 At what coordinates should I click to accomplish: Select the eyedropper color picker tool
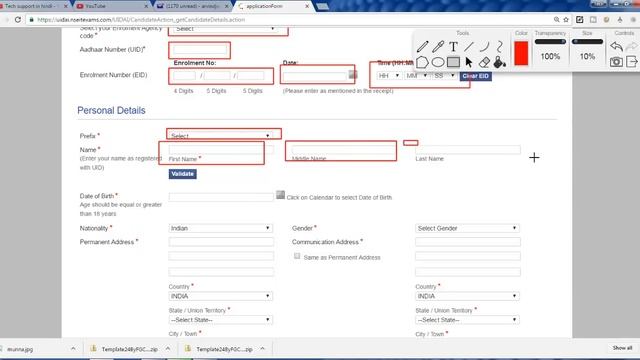pos(438,47)
